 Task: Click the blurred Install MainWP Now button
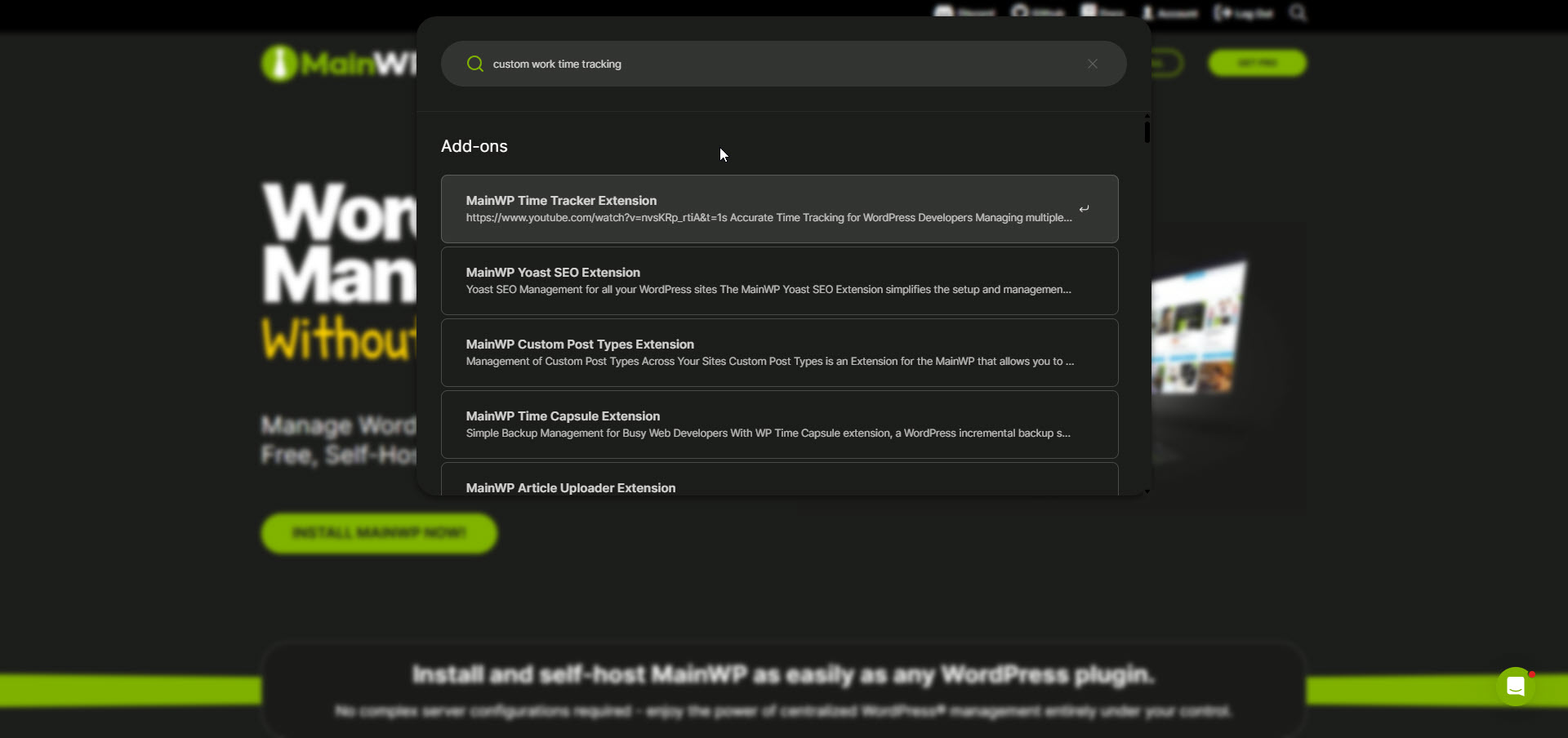pyautogui.click(x=379, y=533)
